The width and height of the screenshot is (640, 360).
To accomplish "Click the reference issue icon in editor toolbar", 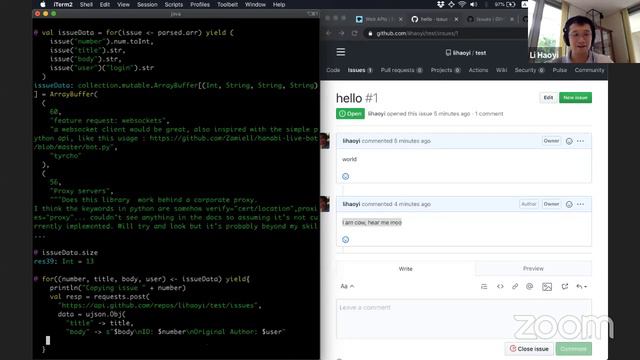I will point(565,287).
